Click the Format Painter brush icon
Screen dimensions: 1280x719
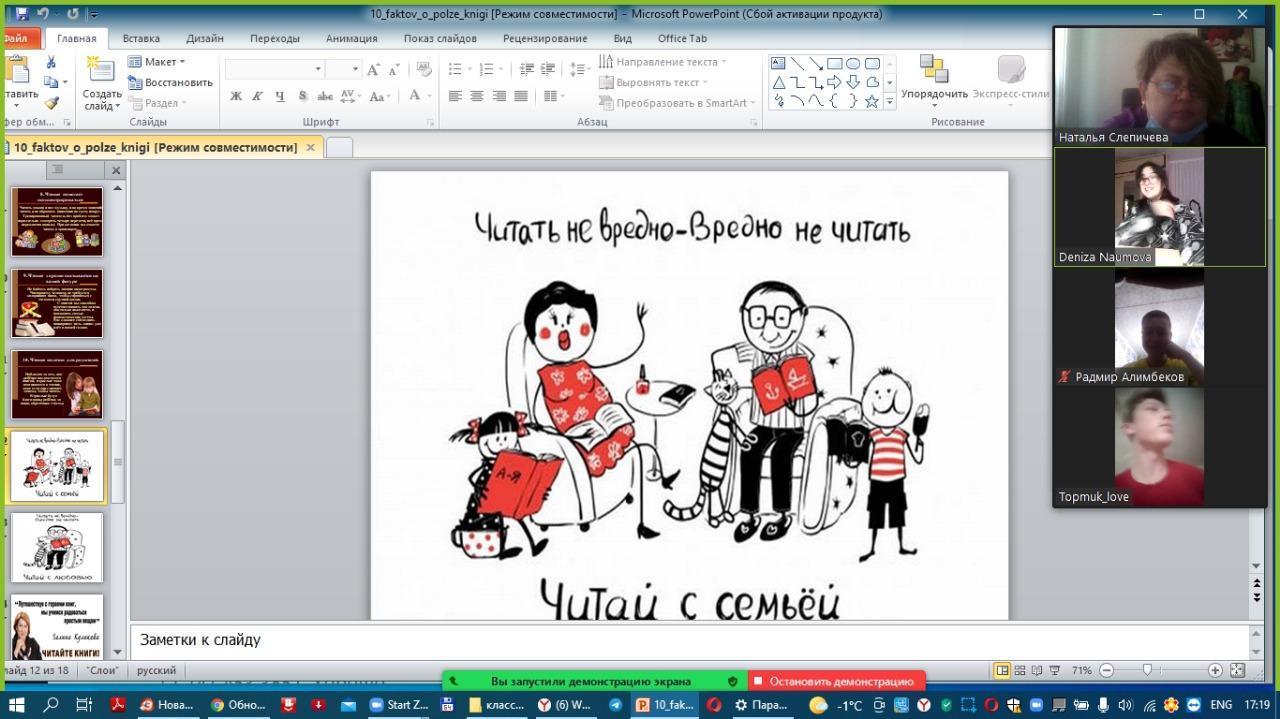click(51, 102)
